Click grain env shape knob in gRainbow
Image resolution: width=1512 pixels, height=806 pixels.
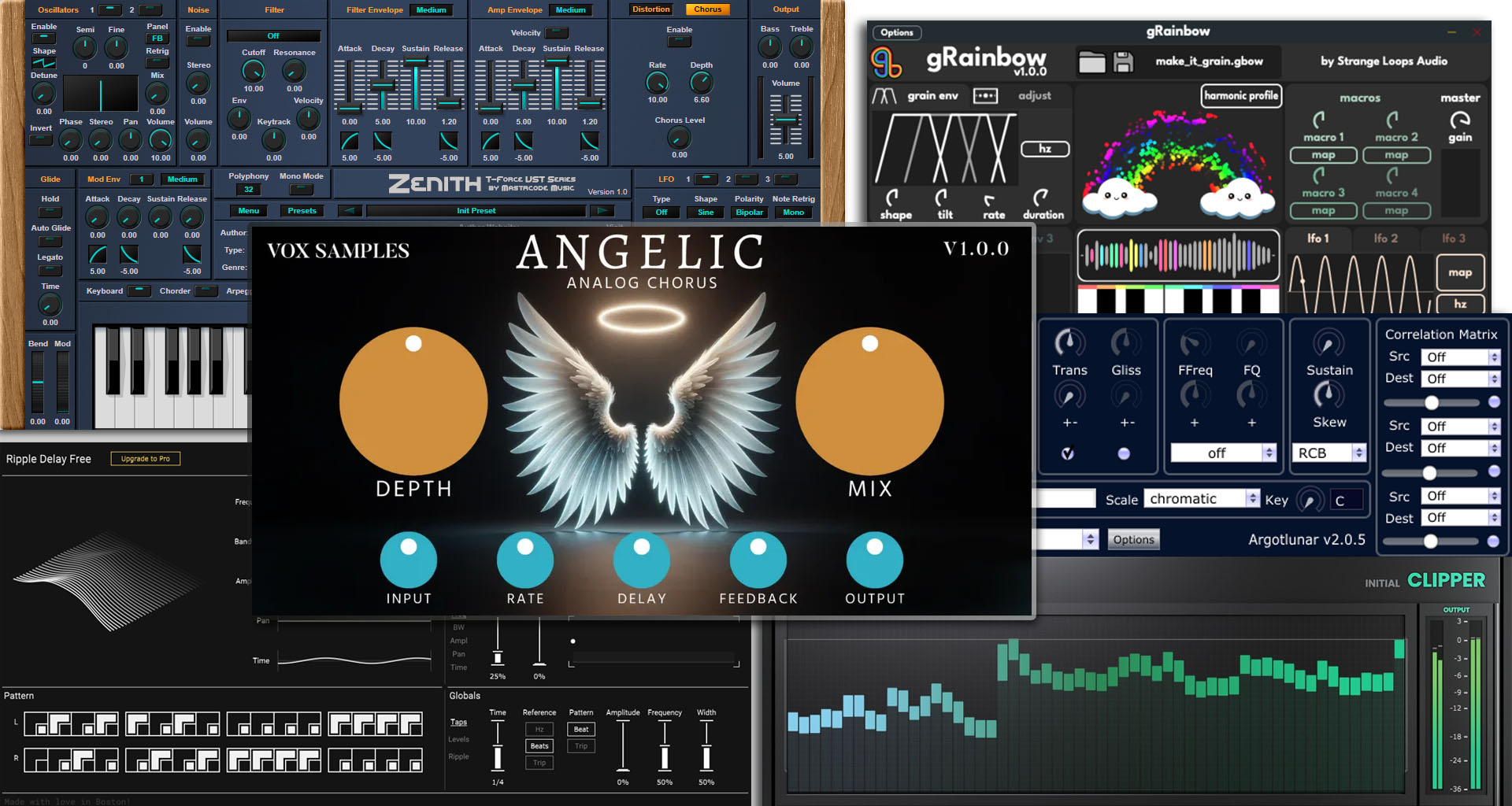893,197
